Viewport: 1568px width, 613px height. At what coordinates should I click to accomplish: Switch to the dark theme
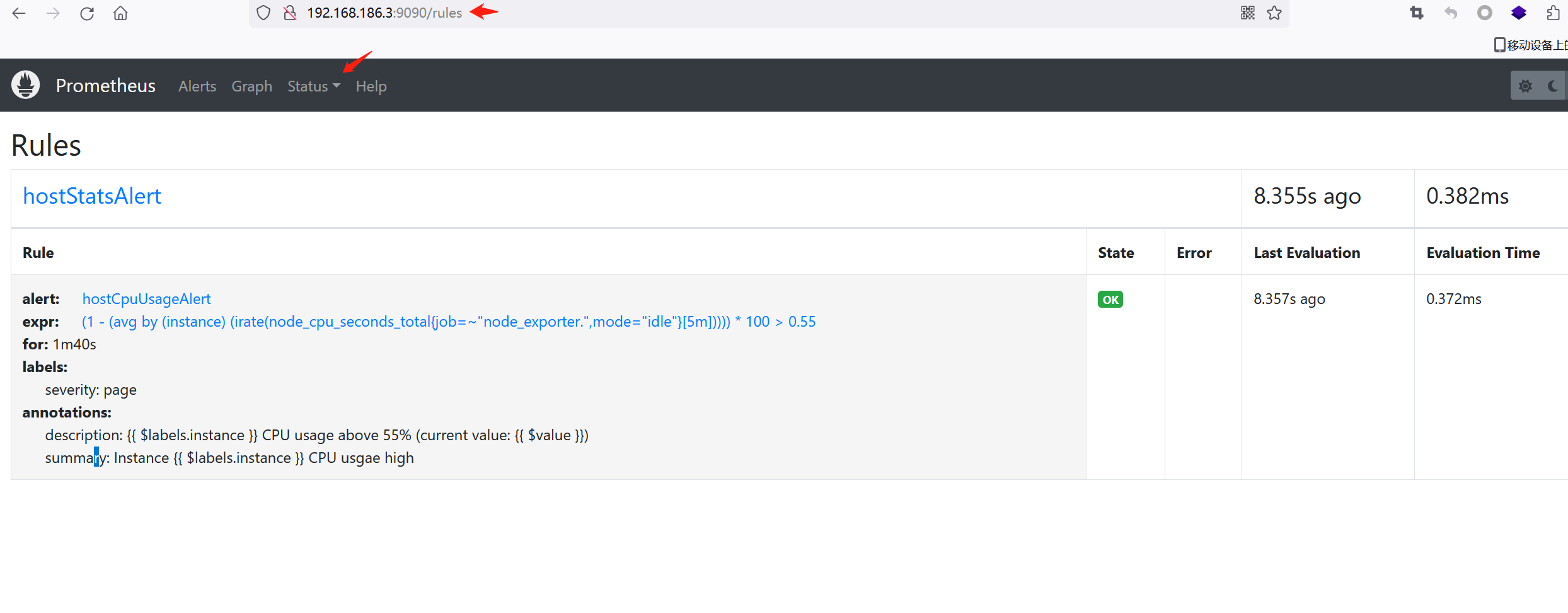(1554, 86)
